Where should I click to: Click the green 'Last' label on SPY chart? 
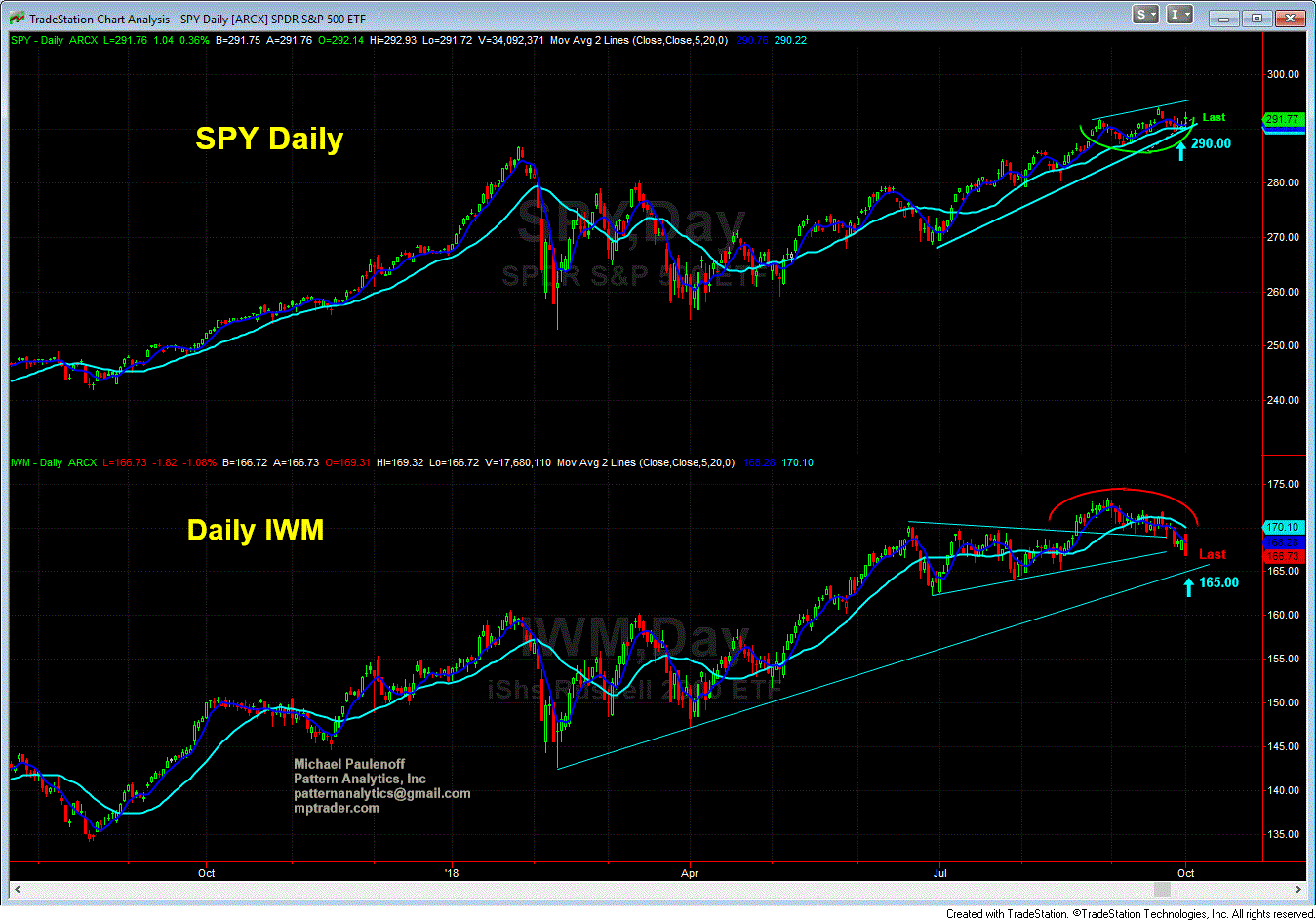1214,117
